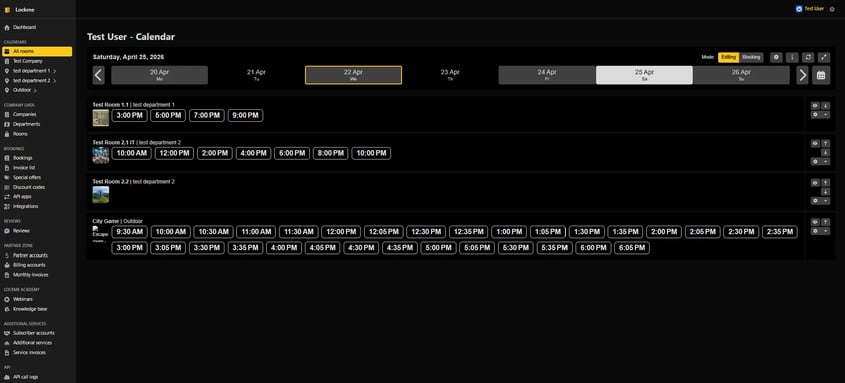Select the 26 Apr day tab
The height and width of the screenshot is (383, 845).
pos(741,75)
